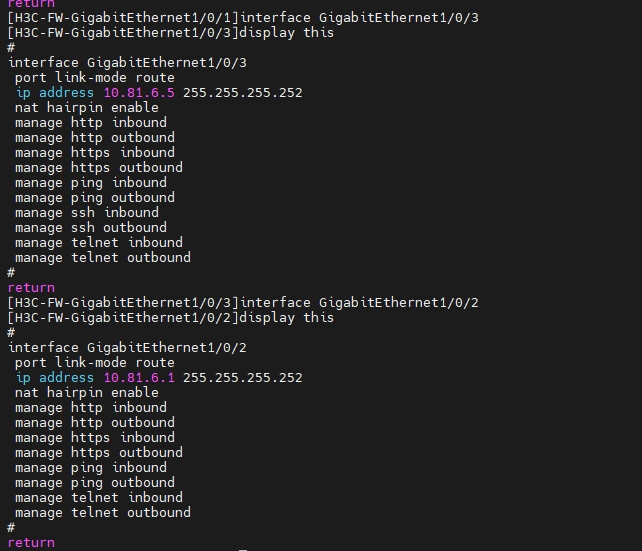This screenshot has height=551, width=642.
Task: Click subnet mask next to 10.81.6.1
Action: (242, 378)
